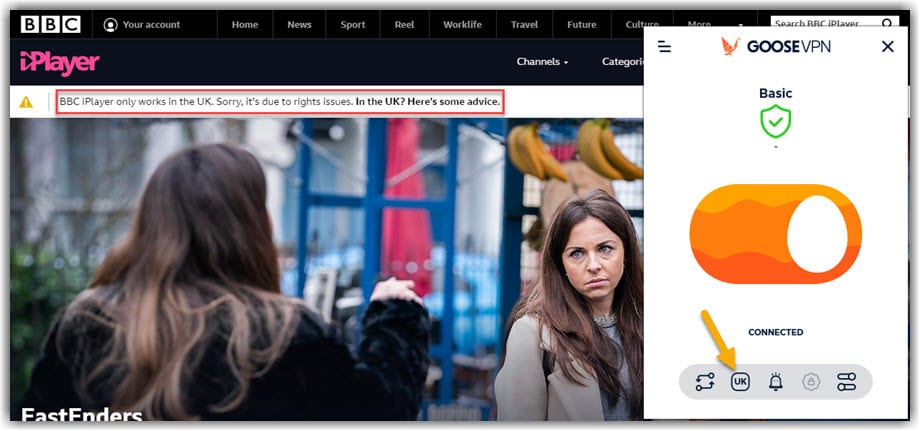The image size is (920, 431).
Task: Click the GOOSE VPN bird logo
Action: [730, 46]
